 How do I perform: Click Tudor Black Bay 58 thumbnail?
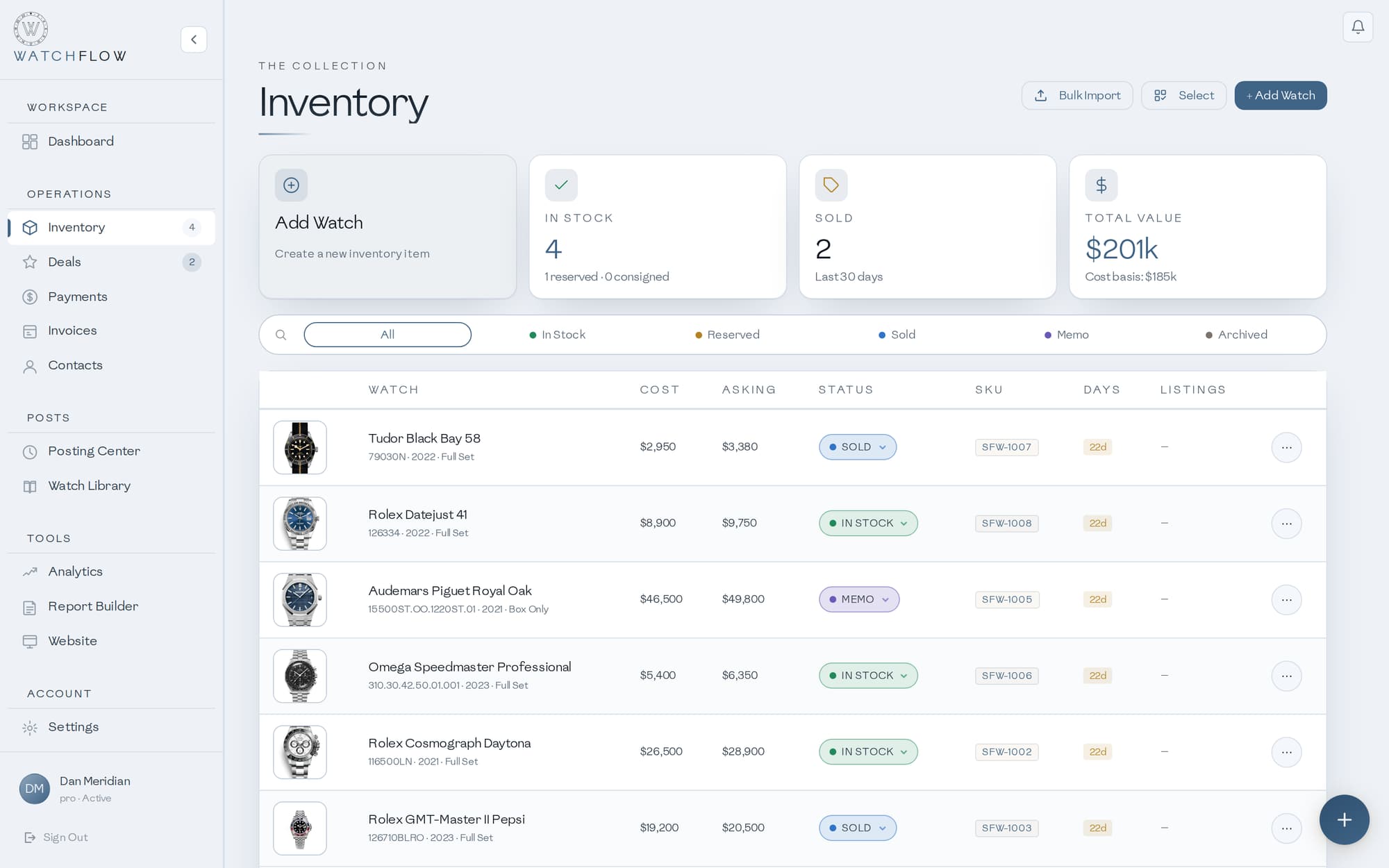300,448
